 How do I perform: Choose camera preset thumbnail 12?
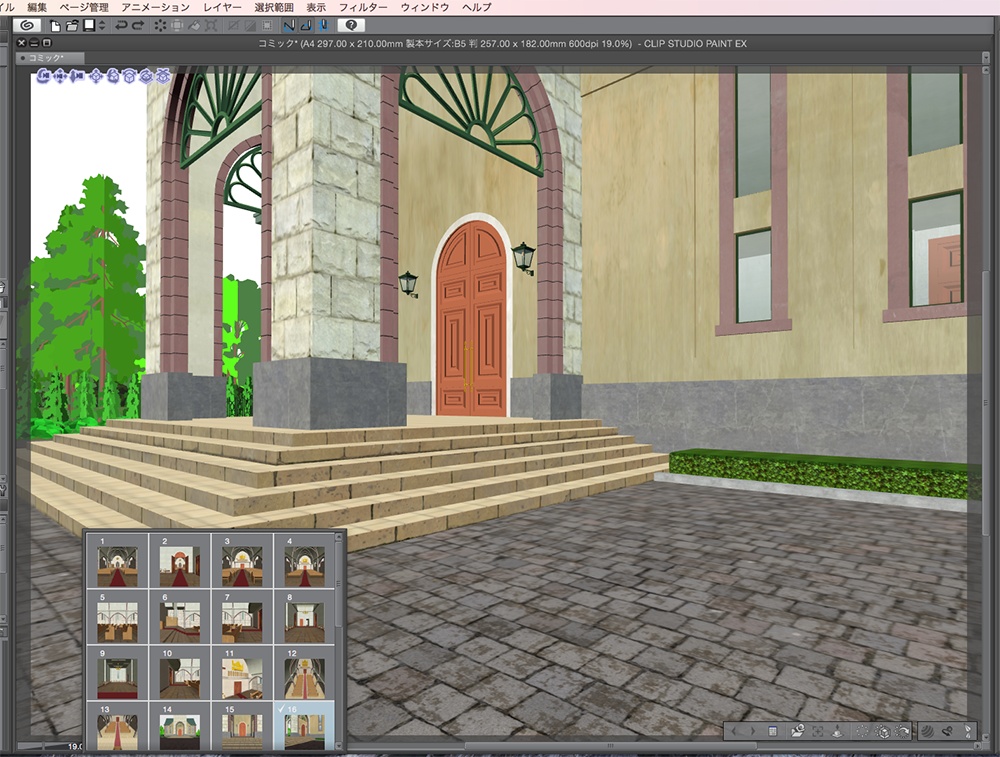(x=304, y=674)
